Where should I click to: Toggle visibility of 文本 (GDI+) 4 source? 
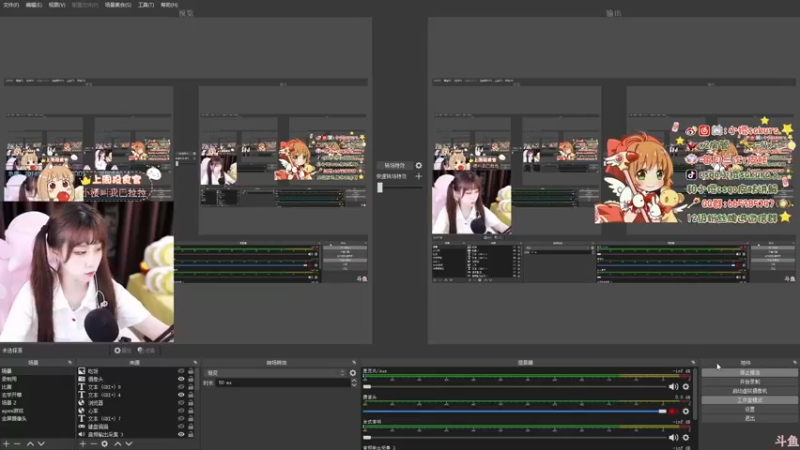click(x=181, y=395)
